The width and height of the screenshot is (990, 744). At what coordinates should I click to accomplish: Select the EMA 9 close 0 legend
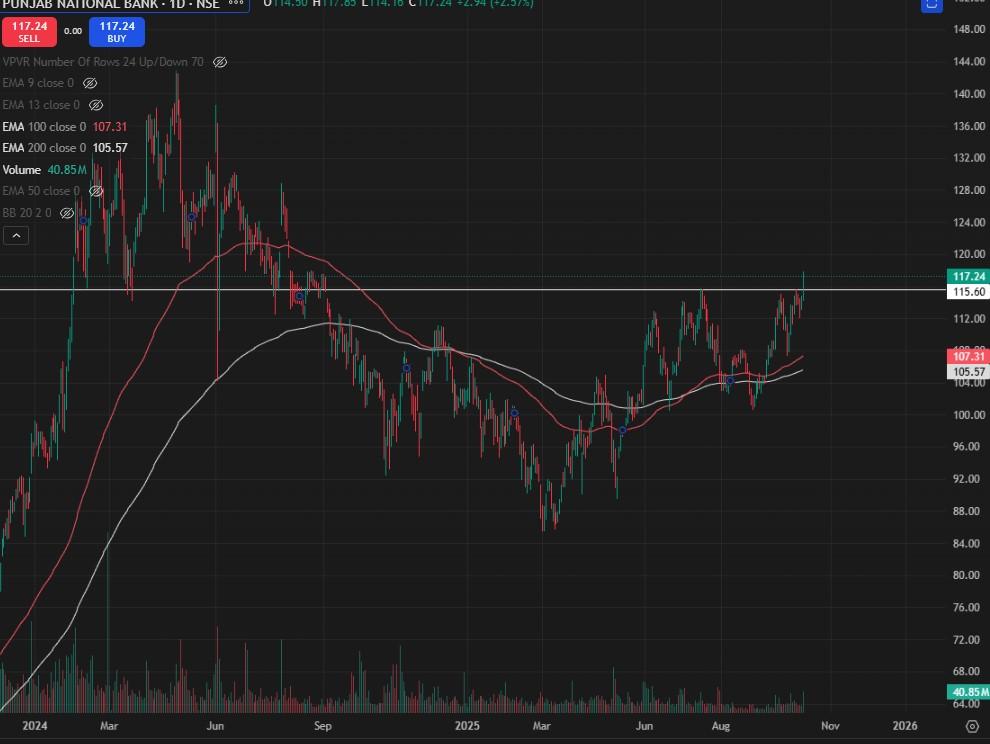[38, 83]
